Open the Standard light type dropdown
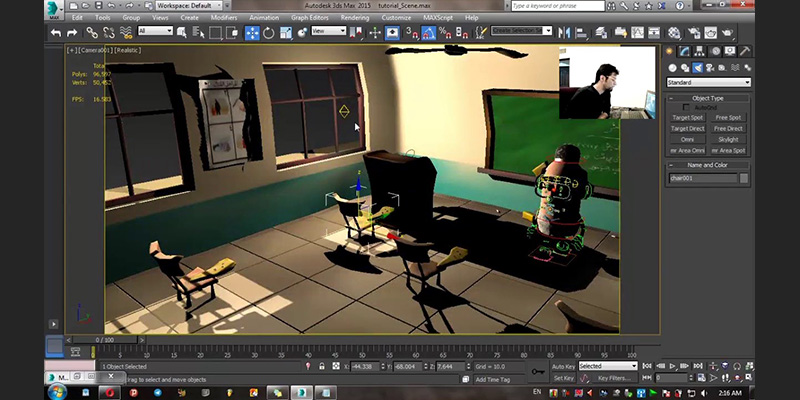 (x=708, y=82)
